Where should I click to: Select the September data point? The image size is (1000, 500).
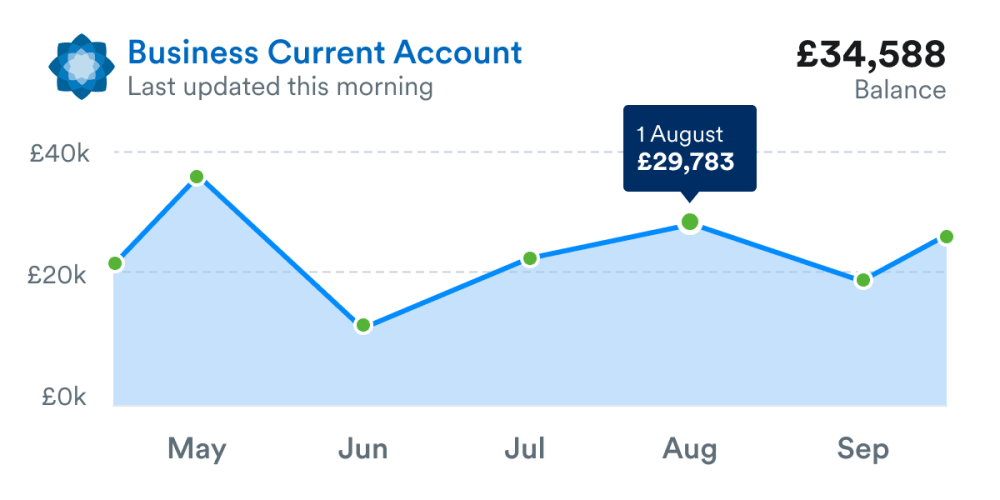863,280
